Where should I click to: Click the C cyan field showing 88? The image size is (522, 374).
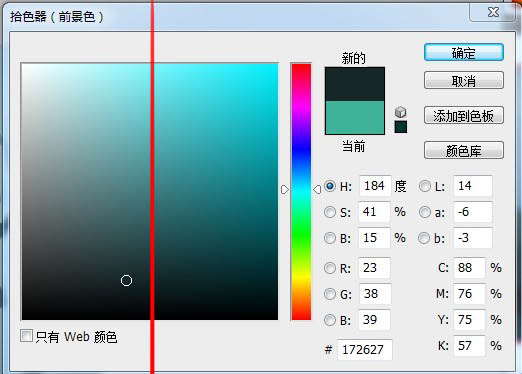coord(469,268)
